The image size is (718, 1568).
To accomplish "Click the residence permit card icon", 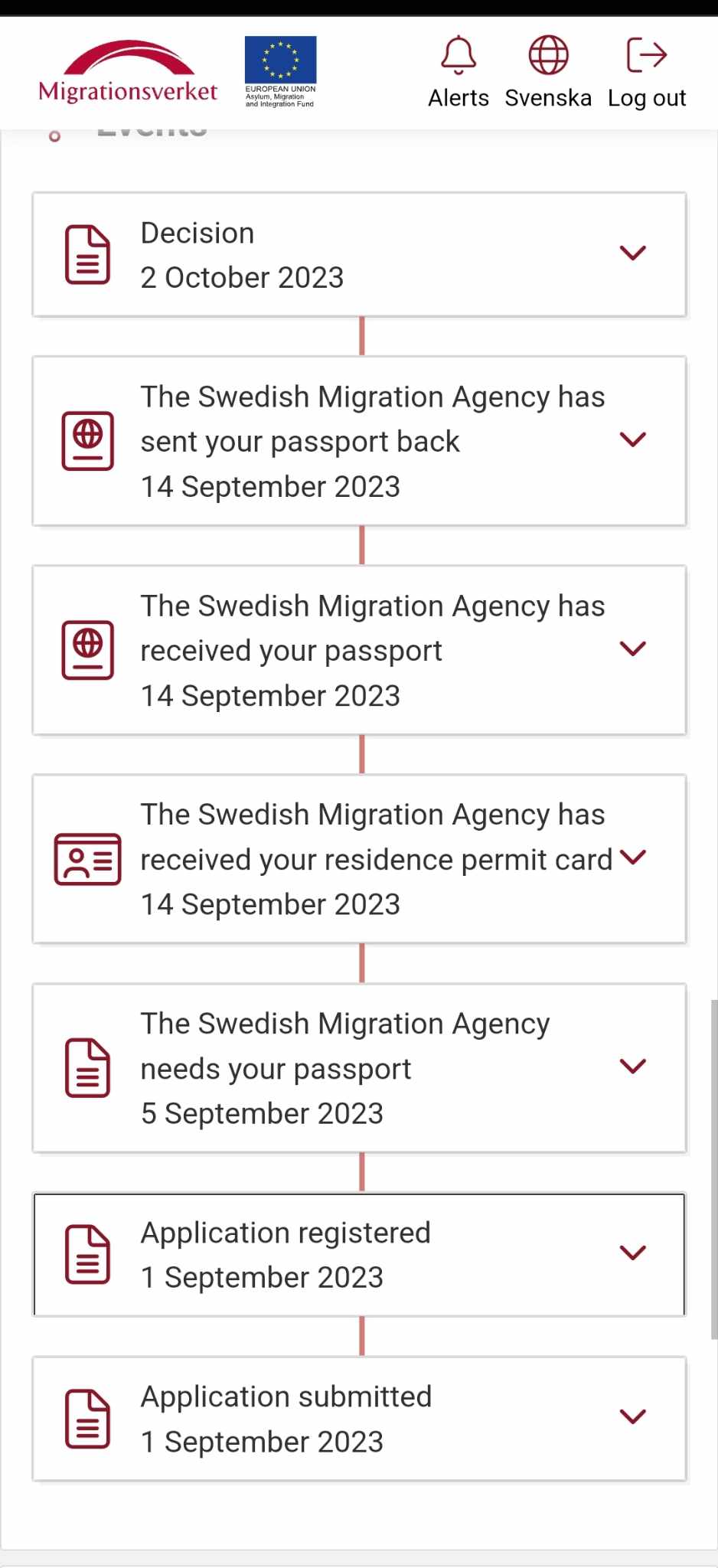I will click(x=88, y=859).
